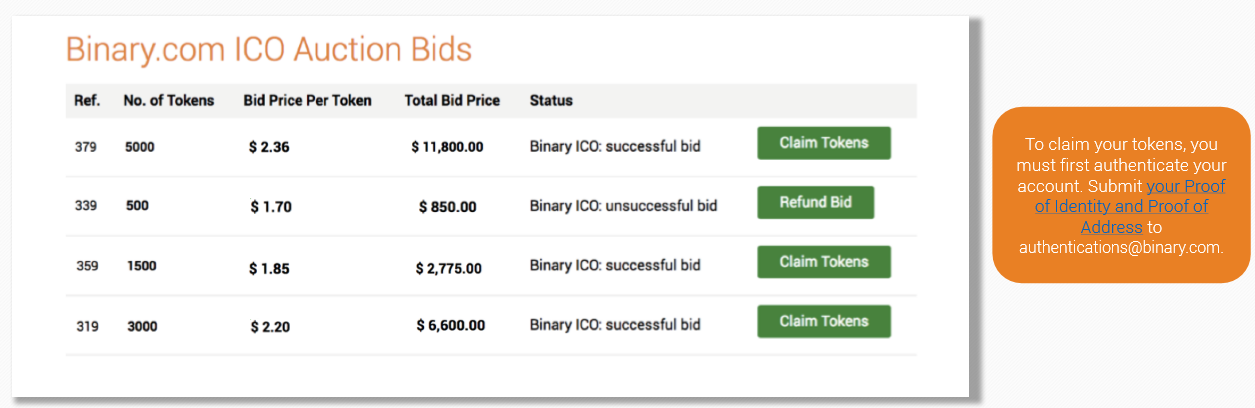
Task: Click Refund Bid for ref 339
Action: click(x=815, y=202)
